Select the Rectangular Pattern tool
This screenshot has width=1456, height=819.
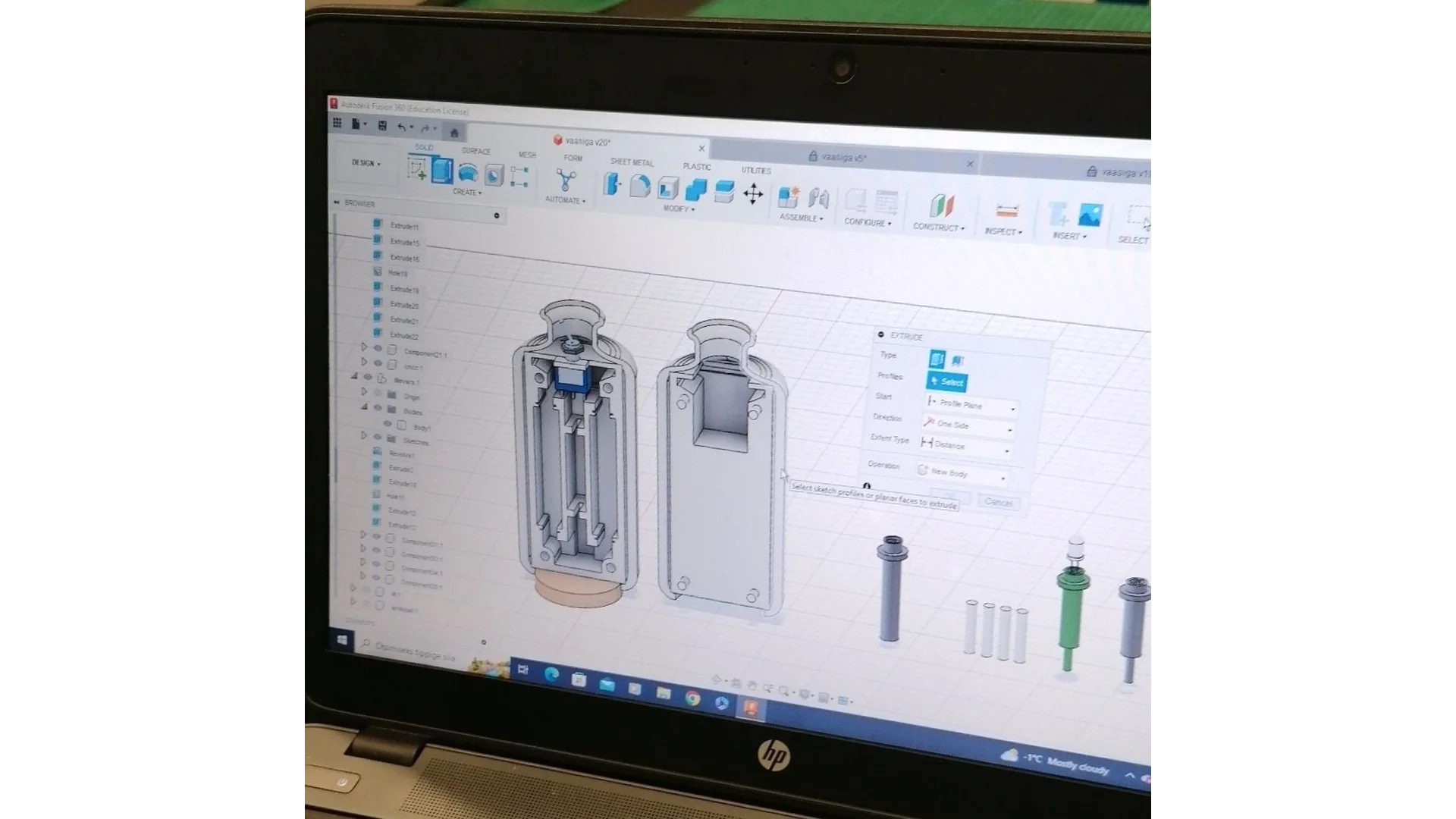(519, 177)
